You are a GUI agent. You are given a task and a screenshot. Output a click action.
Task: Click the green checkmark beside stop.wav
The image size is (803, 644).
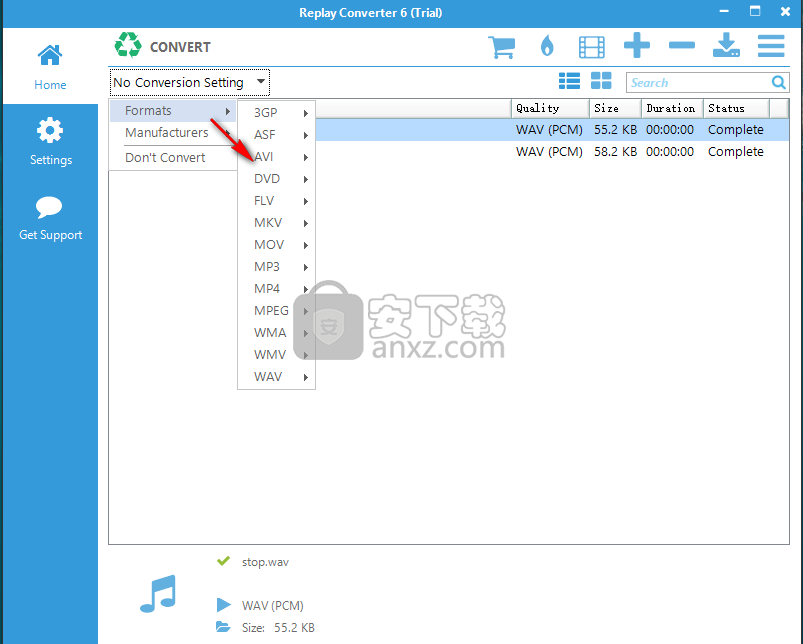(223, 561)
